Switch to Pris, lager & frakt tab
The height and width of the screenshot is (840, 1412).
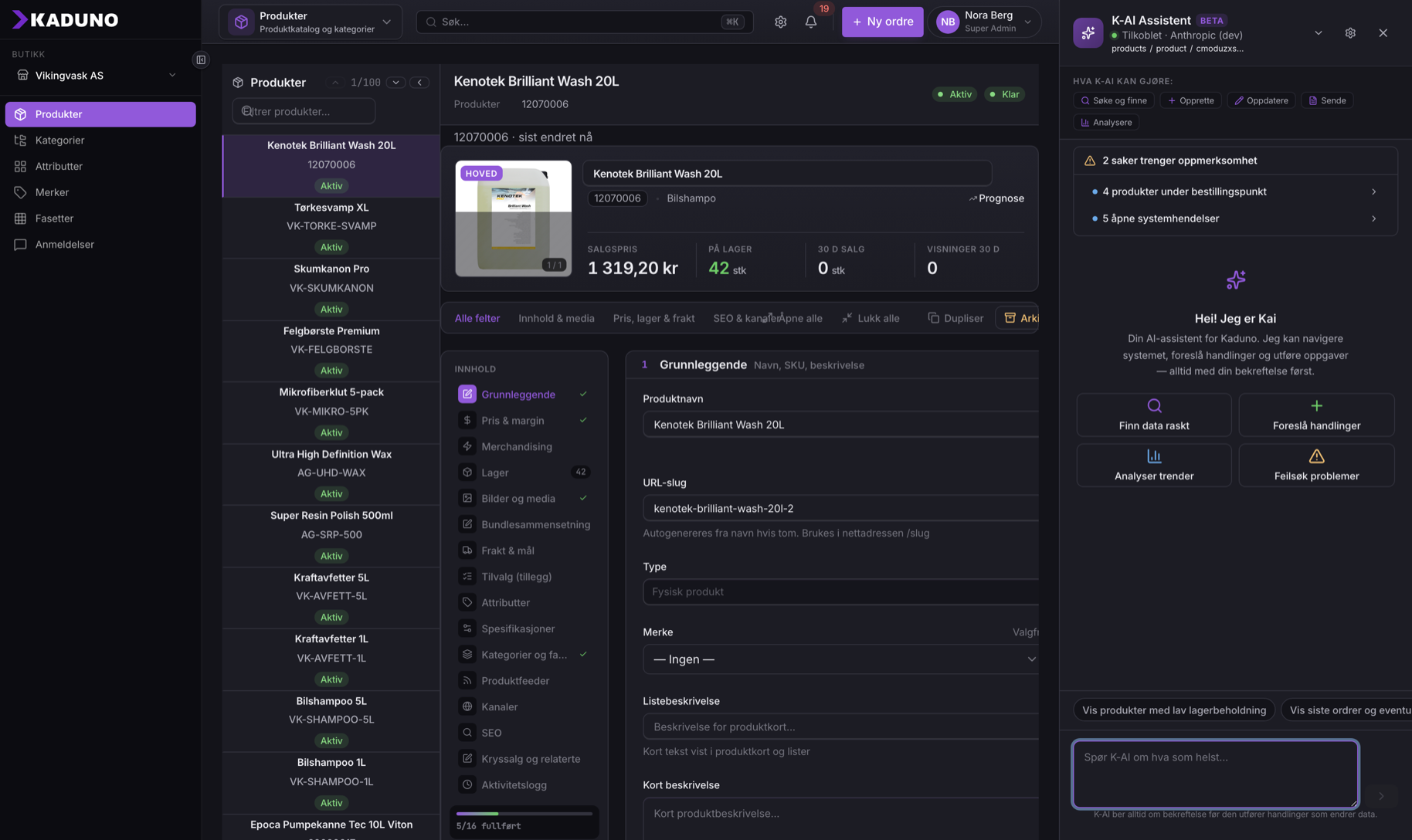[x=653, y=318]
